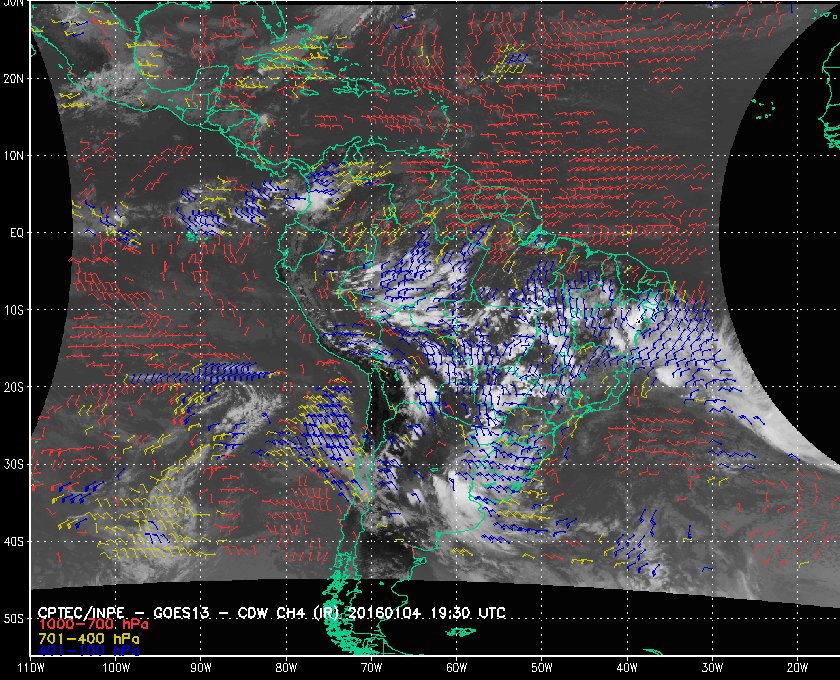
Task: Click the 70W longitude label
Action: (x=371, y=668)
